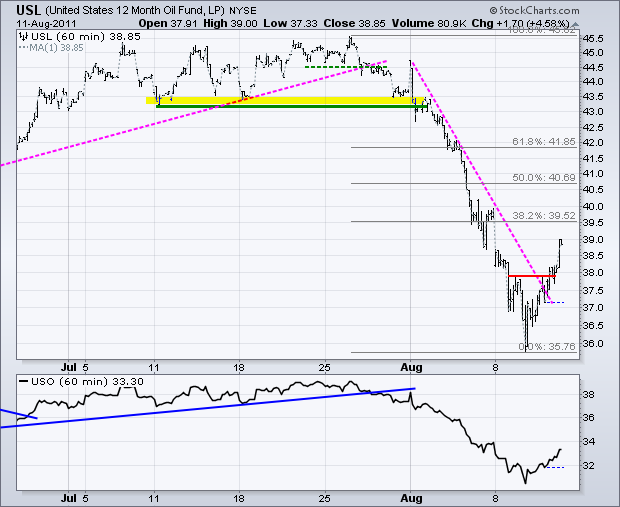Click the 50.0%: 40.69 Fibonacci label
620x507 pixels.
[544, 178]
